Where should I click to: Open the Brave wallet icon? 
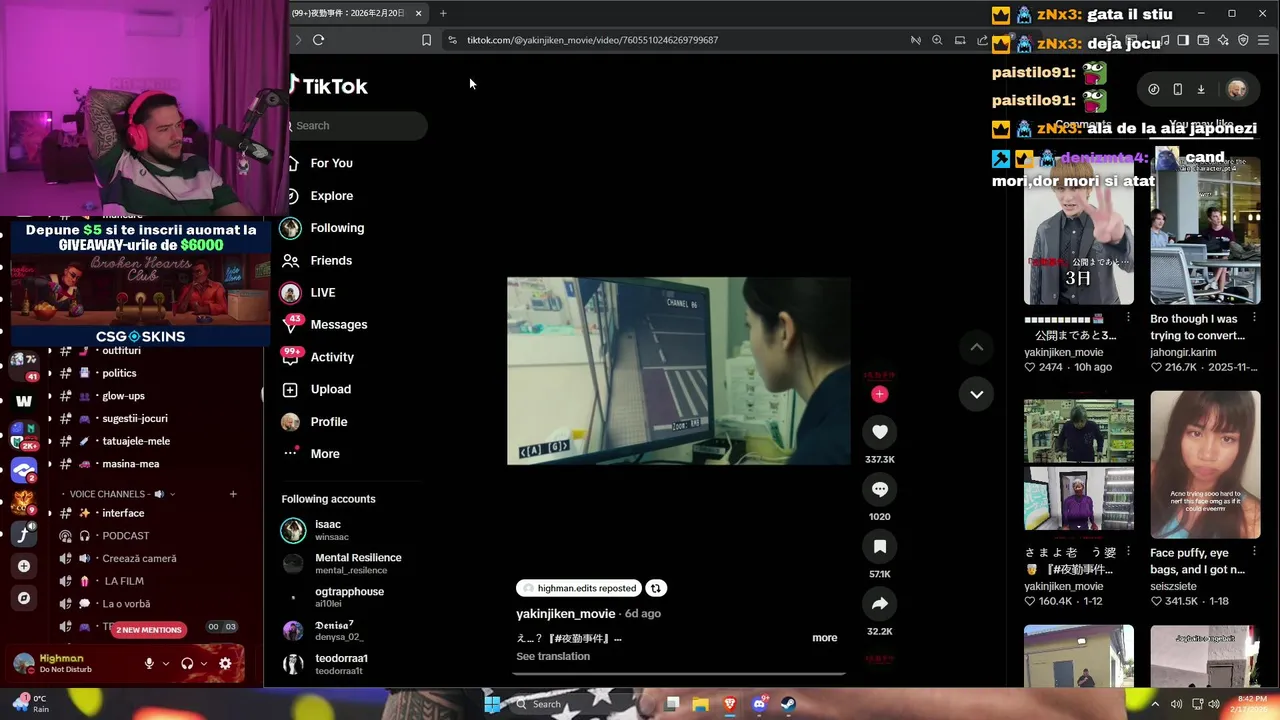[x=1203, y=40]
